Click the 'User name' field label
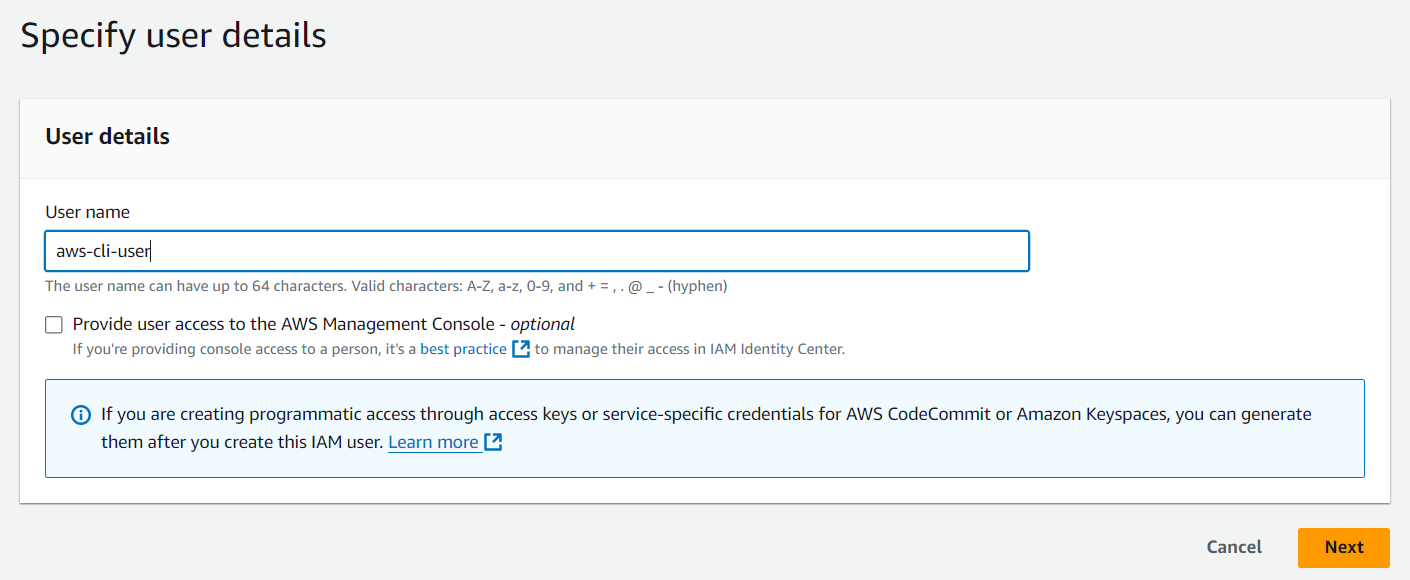Image resolution: width=1410 pixels, height=580 pixels. click(88, 212)
